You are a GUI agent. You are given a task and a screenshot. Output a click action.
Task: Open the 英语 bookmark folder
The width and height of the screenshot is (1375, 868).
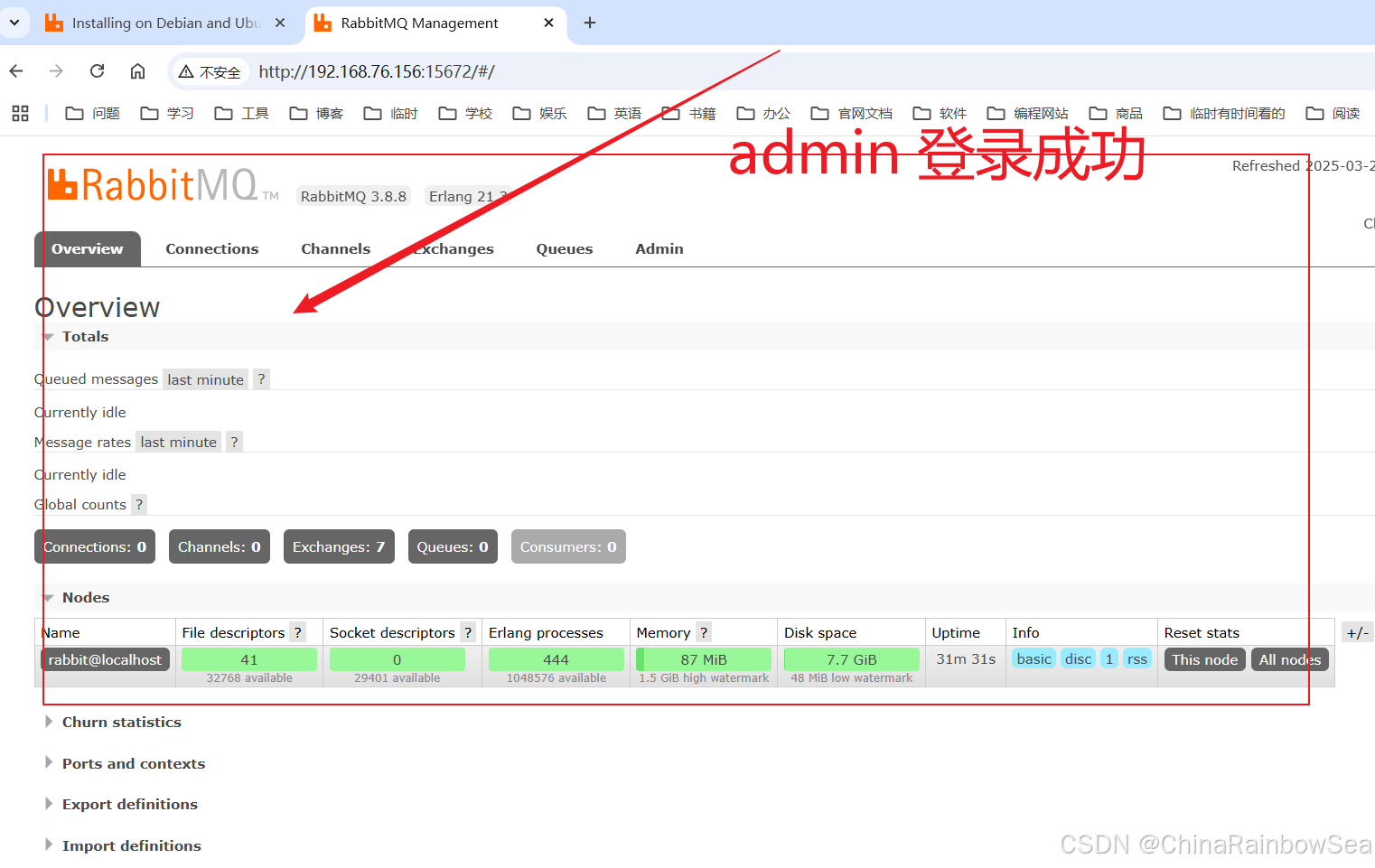(614, 113)
